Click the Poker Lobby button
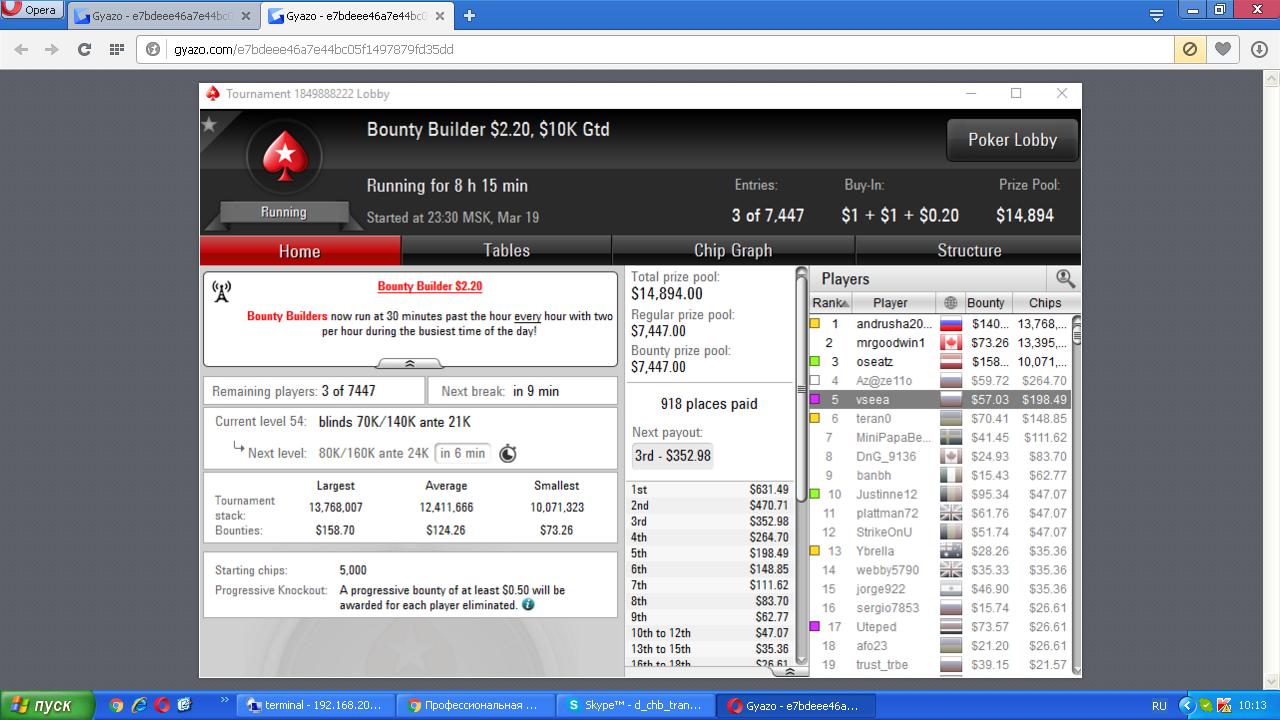This screenshot has width=1280, height=720. pyautogui.click(x=1012, y=140)
